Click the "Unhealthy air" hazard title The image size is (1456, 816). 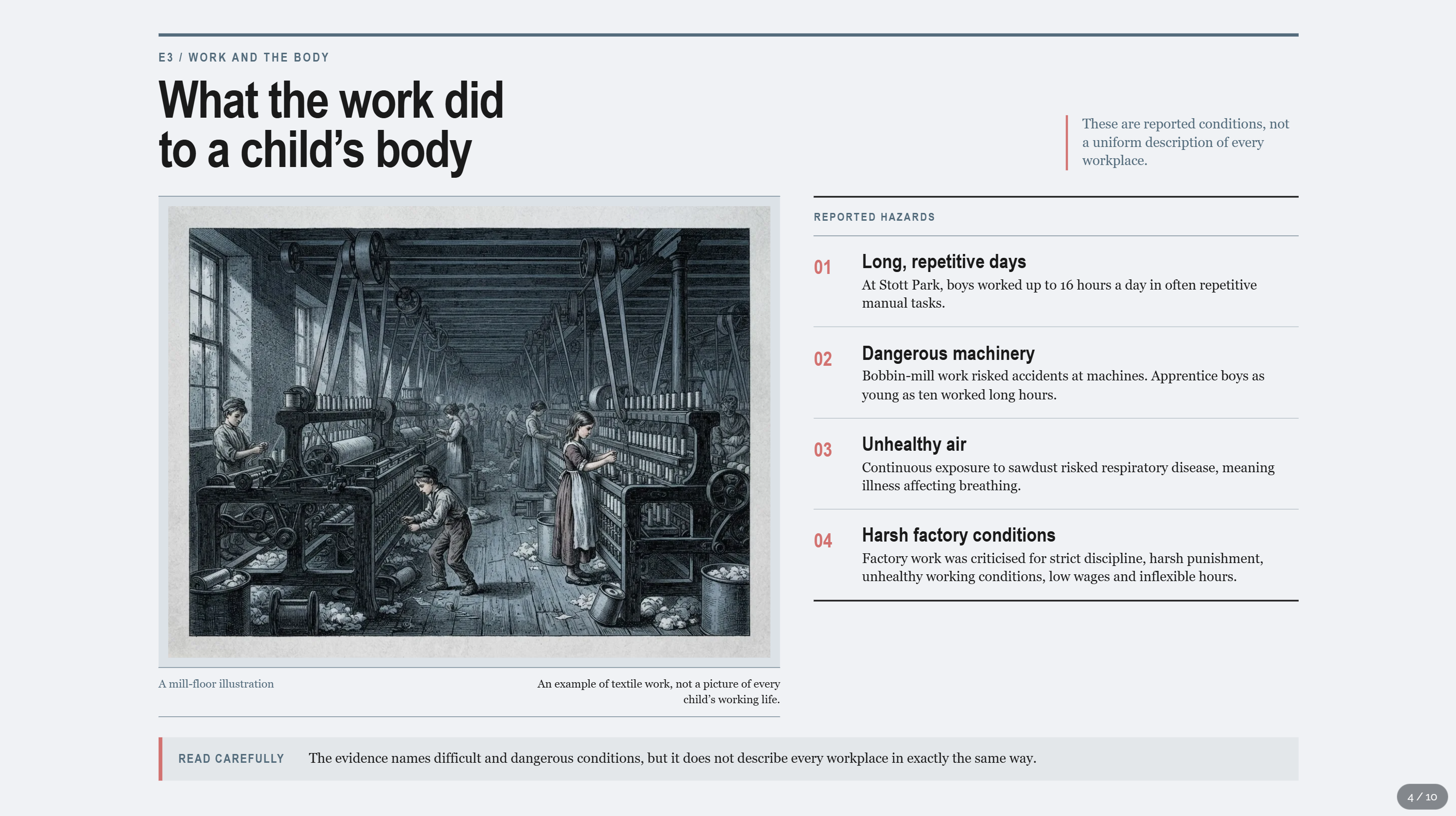pos(914,444)
